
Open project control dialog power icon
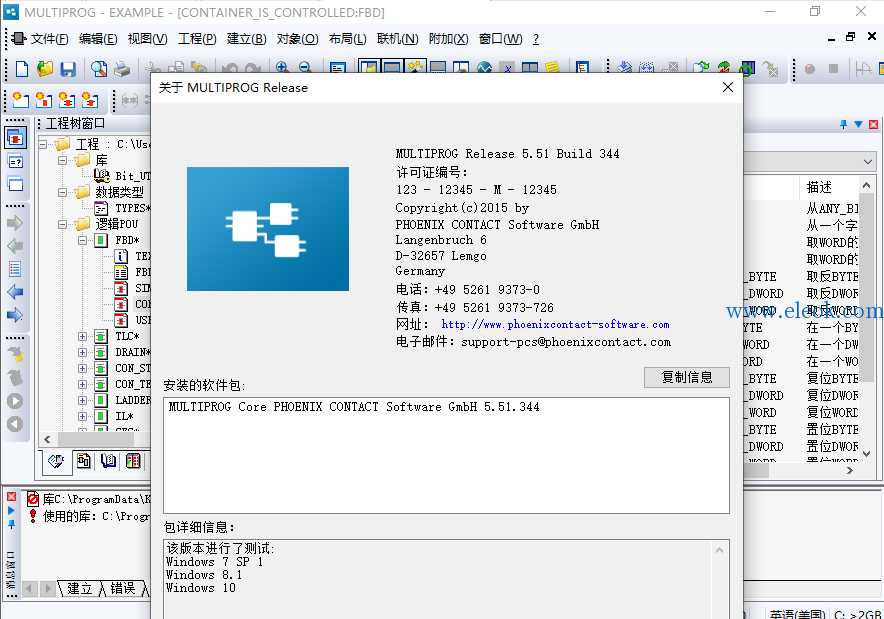coord(747,68)
